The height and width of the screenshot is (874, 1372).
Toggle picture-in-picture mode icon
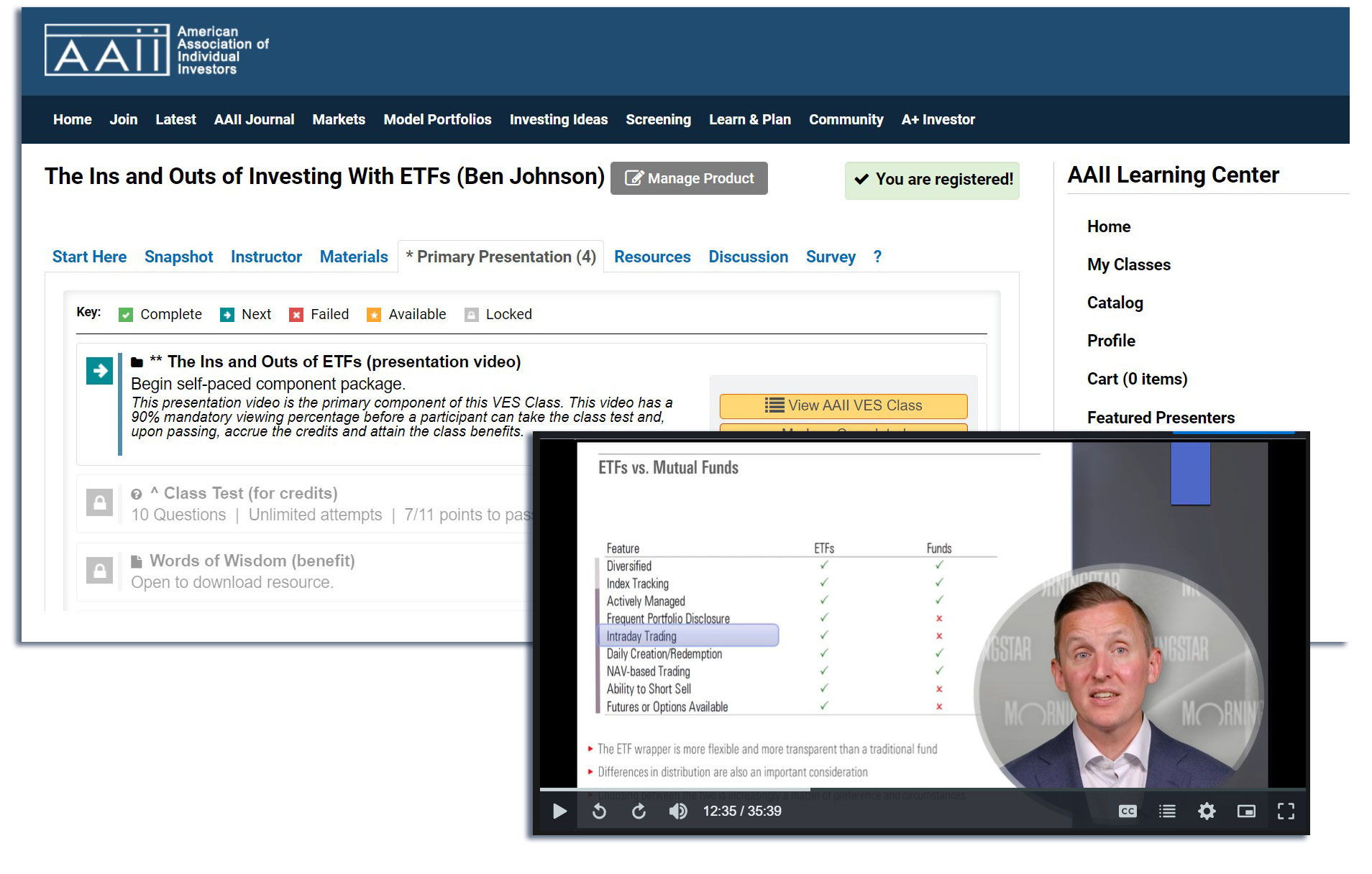click(1246, 811)
